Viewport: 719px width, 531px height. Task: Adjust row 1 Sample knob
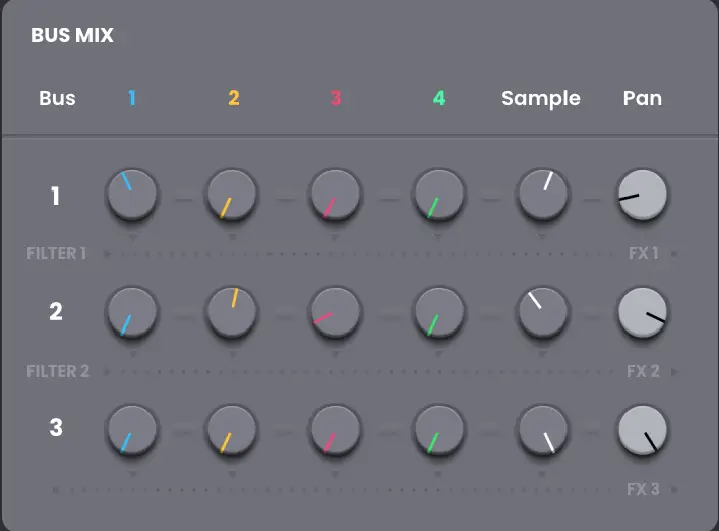[543, 194]
